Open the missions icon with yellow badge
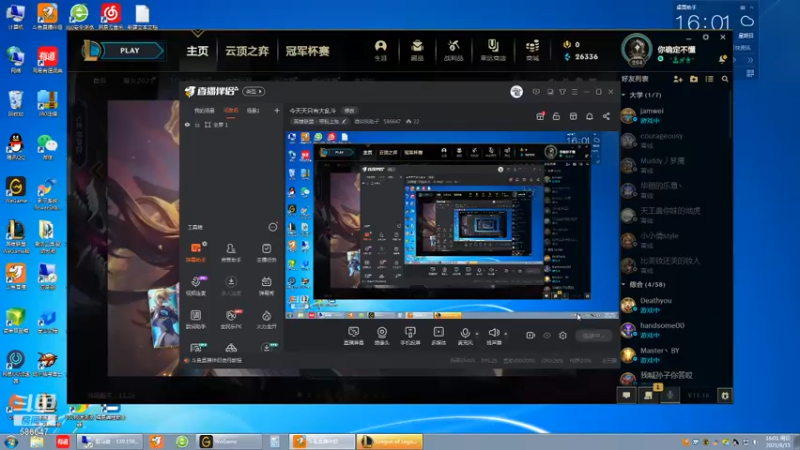The height and width of the screenshot is (450, 800). click(x=649, y=395)
